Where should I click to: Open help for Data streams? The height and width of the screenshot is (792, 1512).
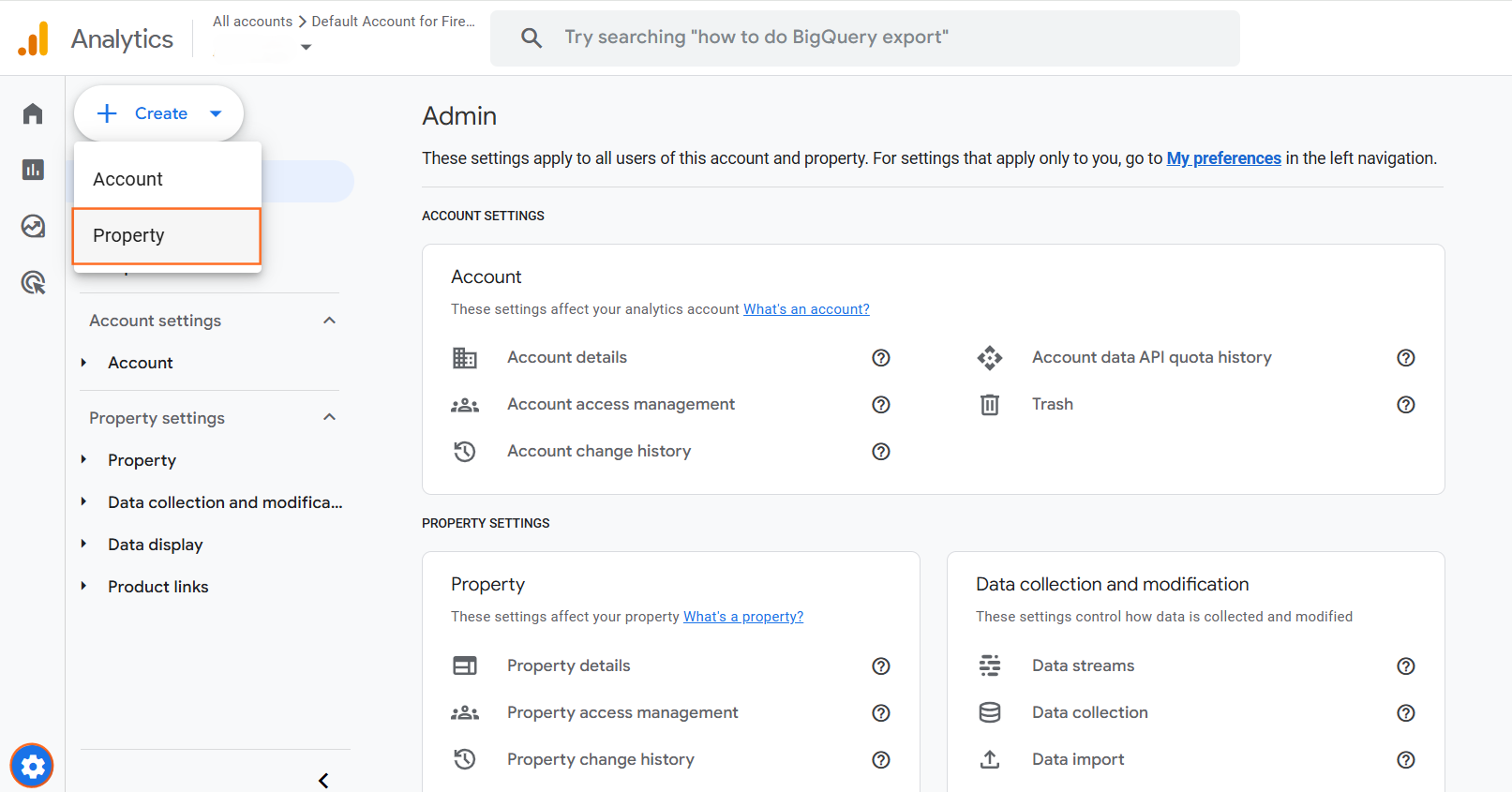click(x=1406, y=665)
